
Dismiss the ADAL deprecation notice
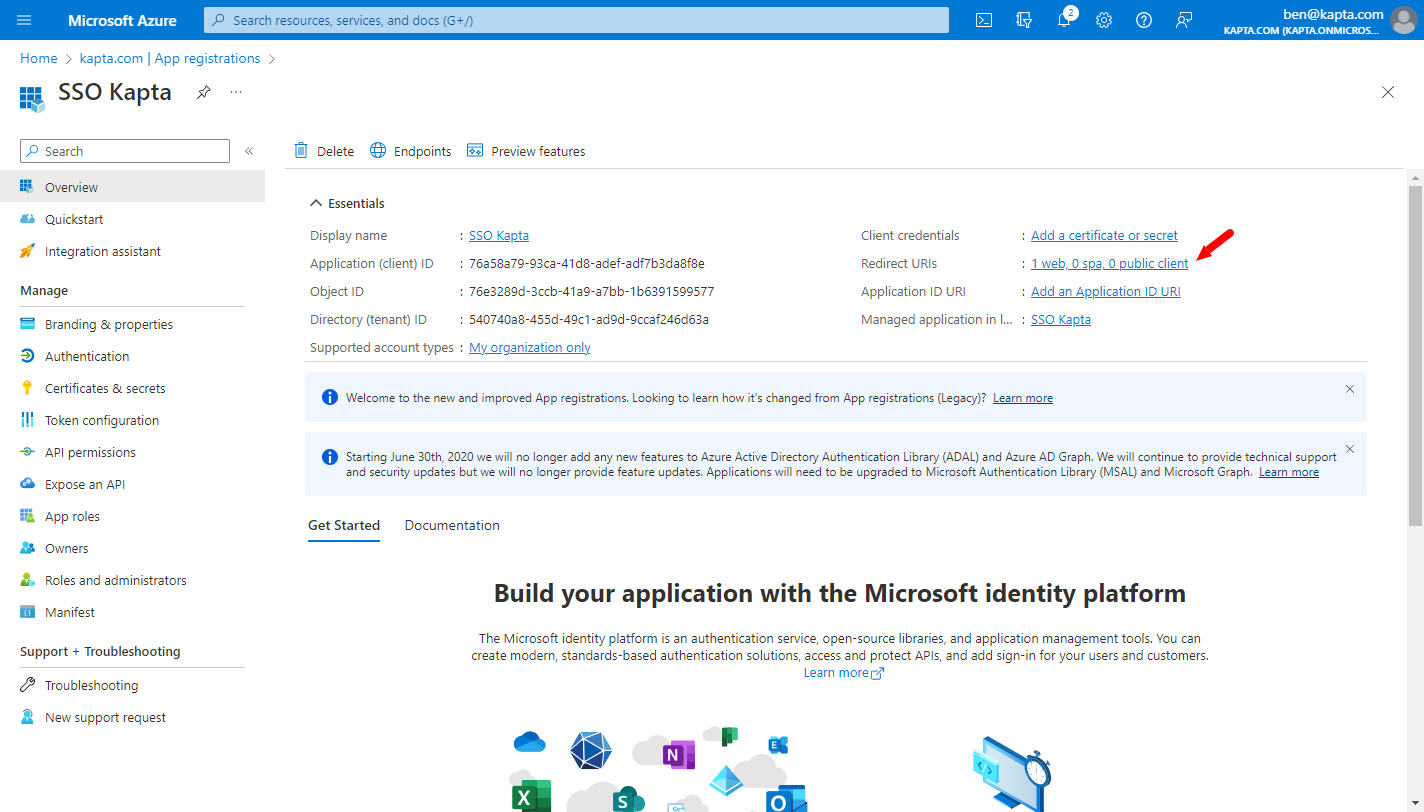coord(1350,449)
